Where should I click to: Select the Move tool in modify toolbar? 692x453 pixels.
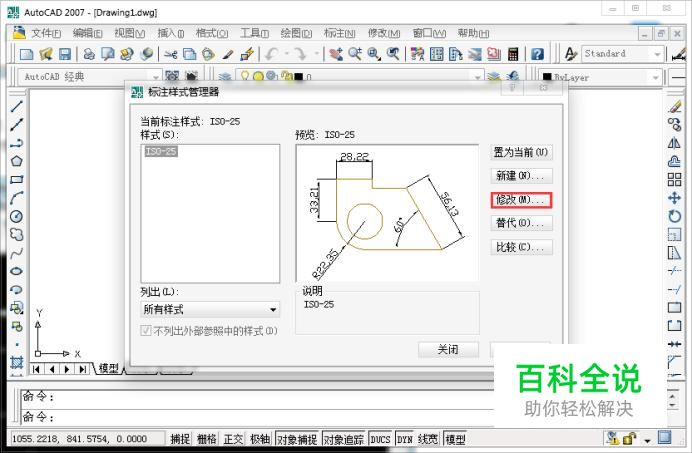674,198
